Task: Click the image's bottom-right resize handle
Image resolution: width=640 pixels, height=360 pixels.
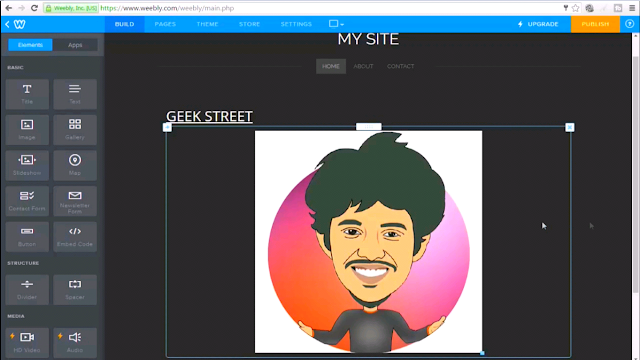Action: coord(482,353)
